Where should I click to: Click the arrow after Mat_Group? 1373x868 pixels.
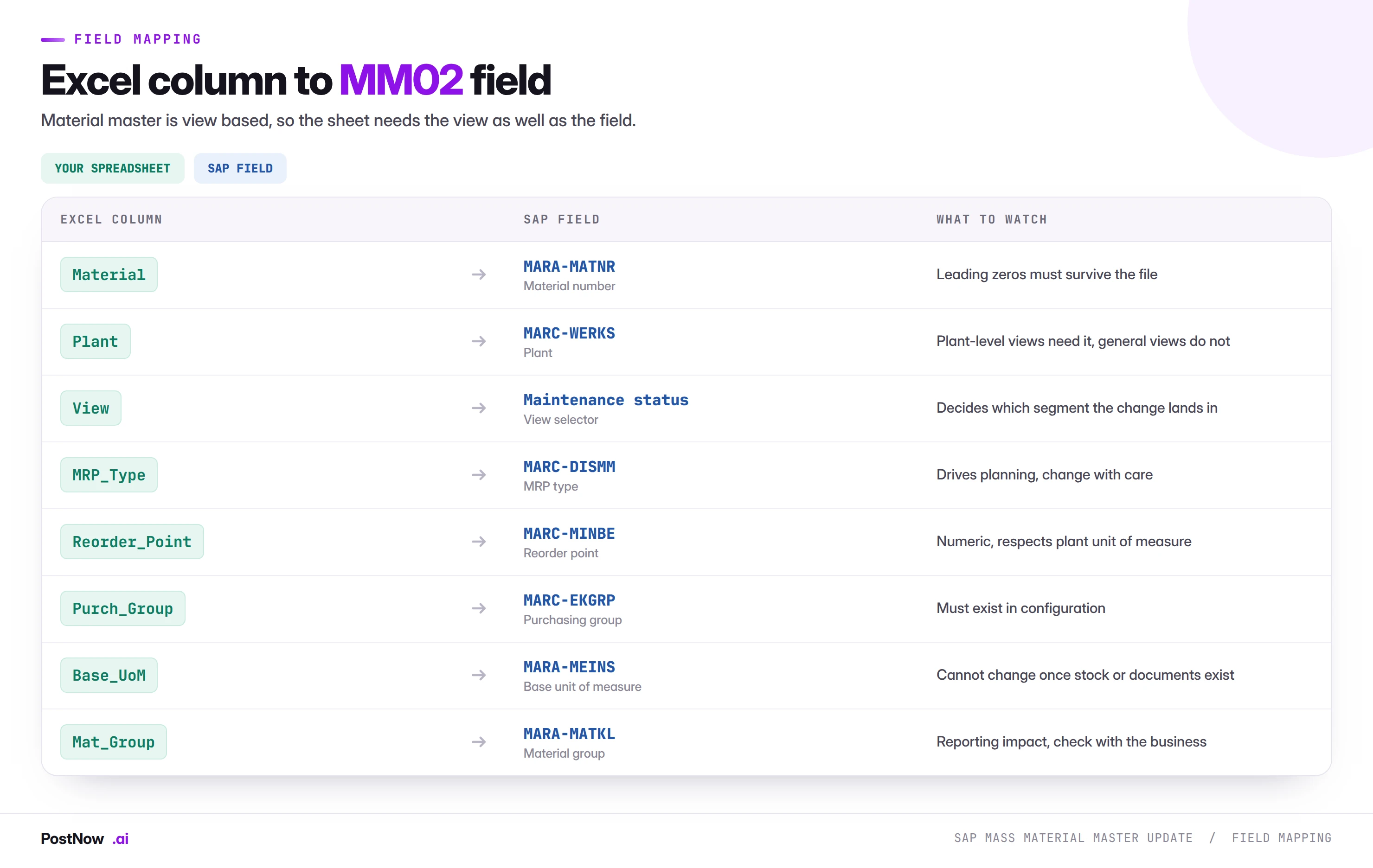click(478, 741)
